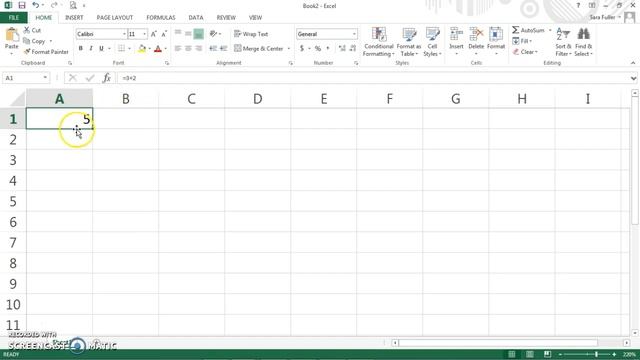Click the AutoSum sigma icon
The height and width of the screenshot is (360, 640).
(x=516, y=30)
